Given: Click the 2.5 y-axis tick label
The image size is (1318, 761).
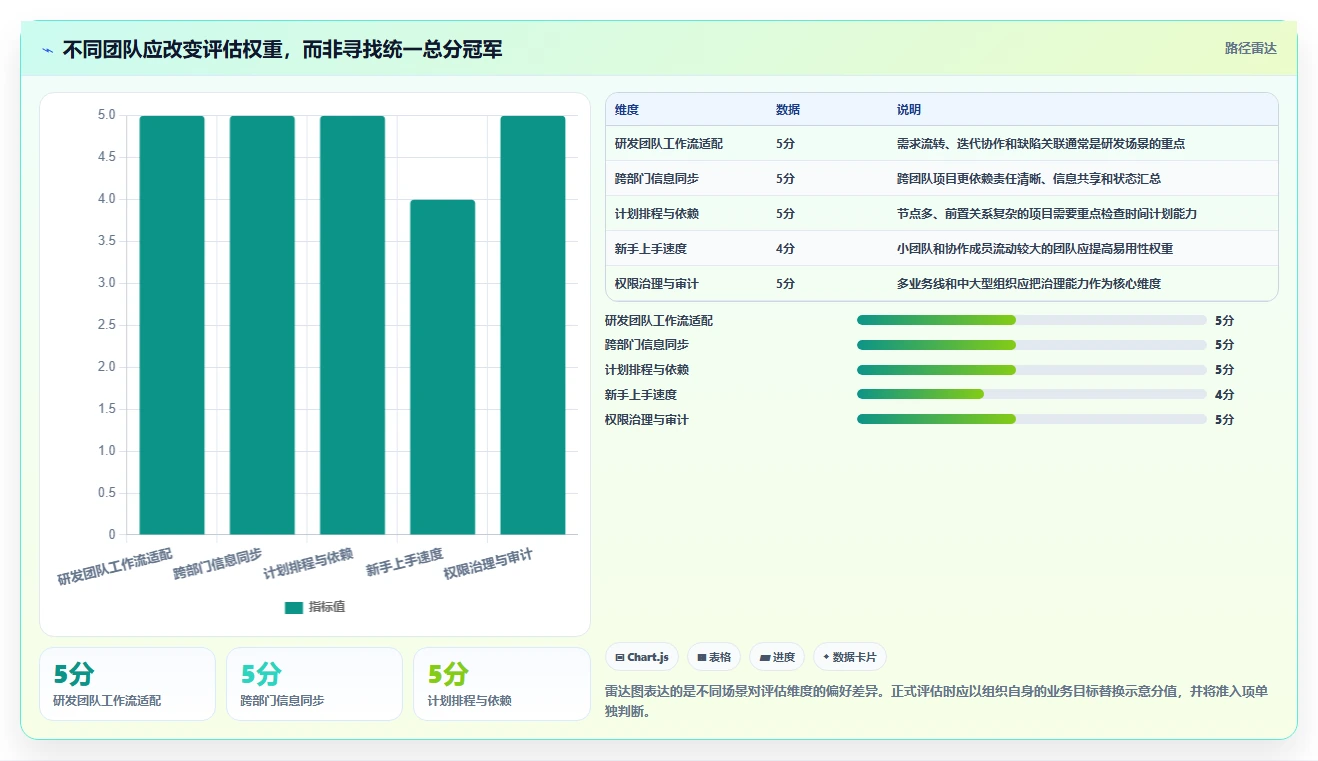Looking at the screenshot, I should (x=106, y=325).
